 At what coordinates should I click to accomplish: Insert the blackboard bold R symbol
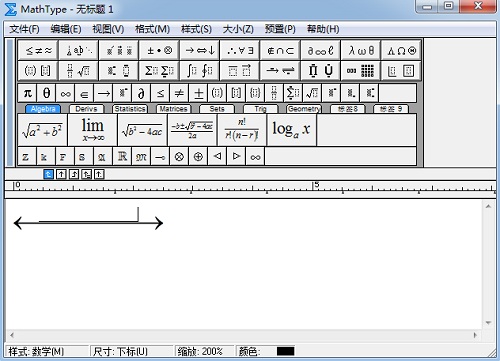(x=122, y=156)
